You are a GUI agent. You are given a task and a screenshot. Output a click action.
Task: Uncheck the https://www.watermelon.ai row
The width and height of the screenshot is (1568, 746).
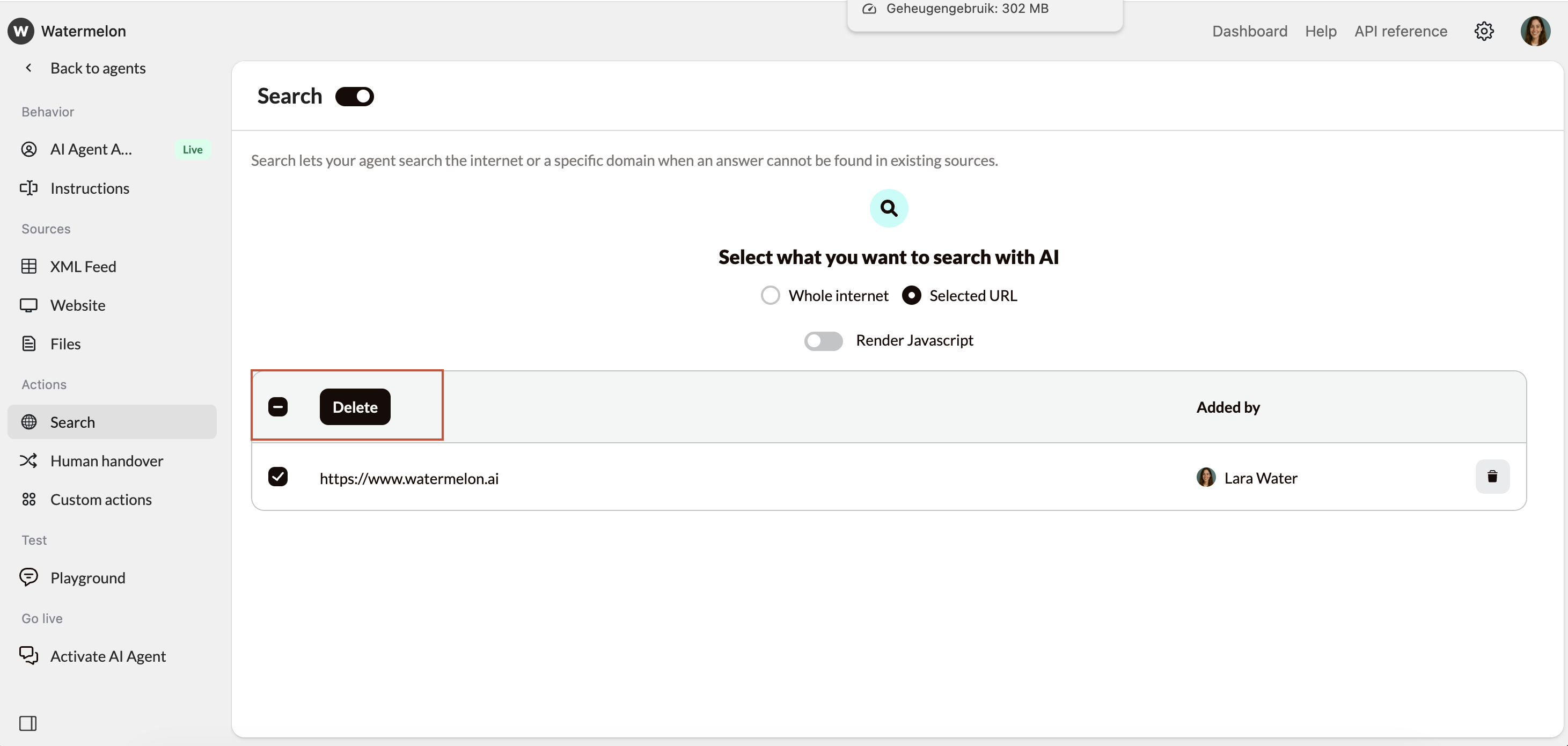coord(278,477)
